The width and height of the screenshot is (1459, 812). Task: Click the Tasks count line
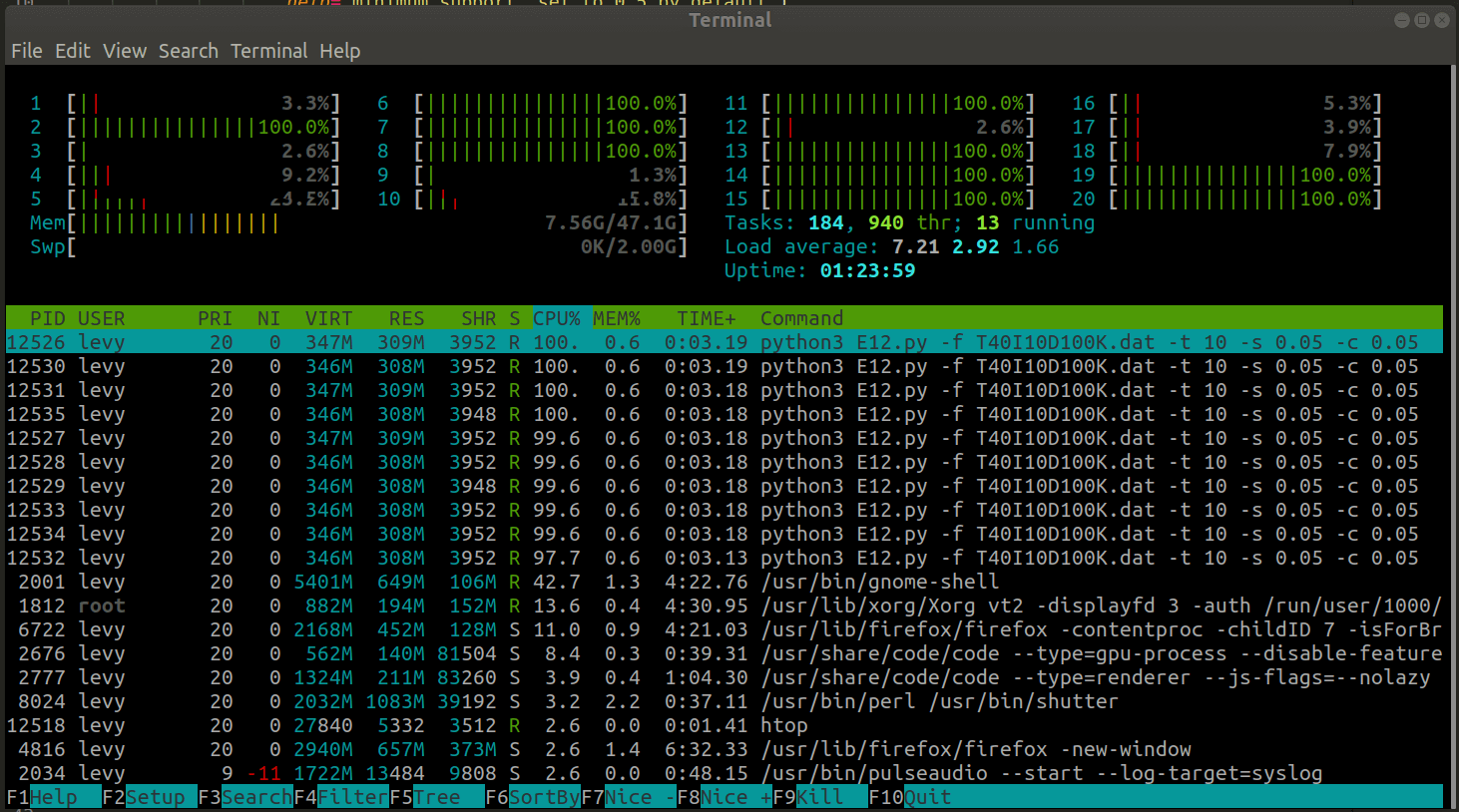coord(910,222)
